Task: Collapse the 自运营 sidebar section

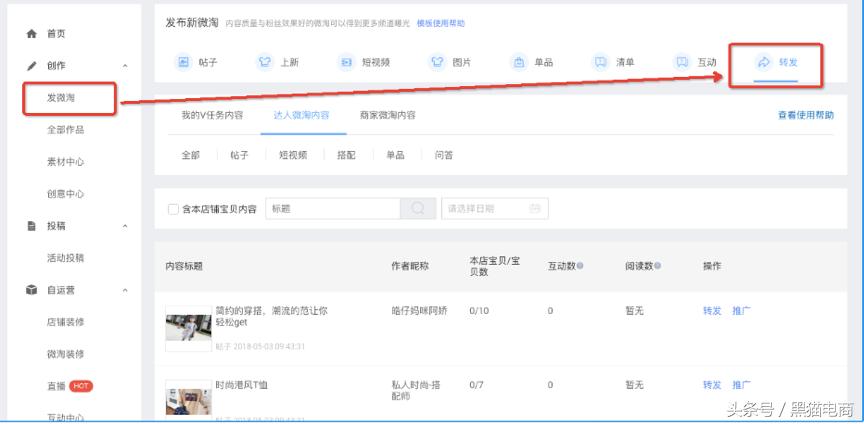Action: [125, 290]
